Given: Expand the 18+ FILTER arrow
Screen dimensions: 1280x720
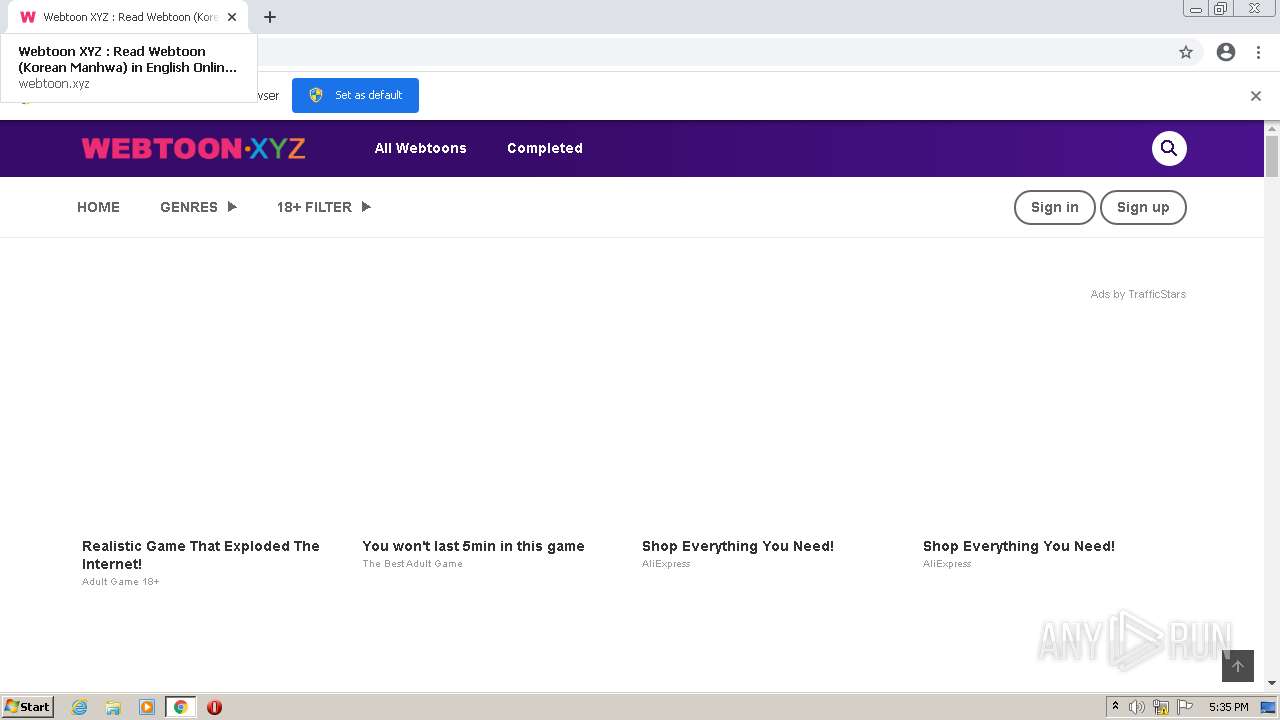Looking at the screenshot, I should coord(366,207).
